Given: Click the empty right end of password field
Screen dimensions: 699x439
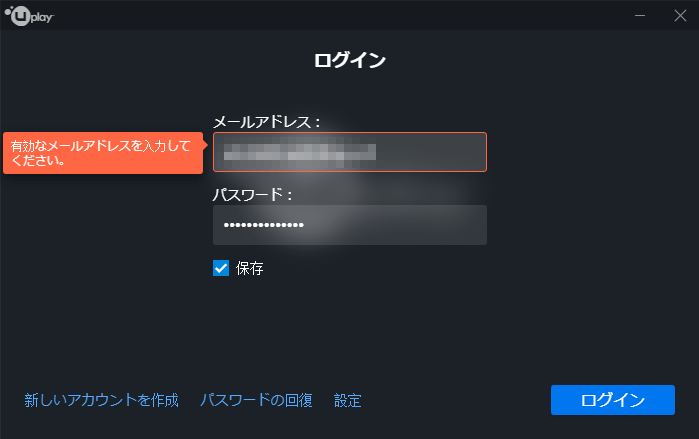Looking at the screenshot, I should click(397, 225).
